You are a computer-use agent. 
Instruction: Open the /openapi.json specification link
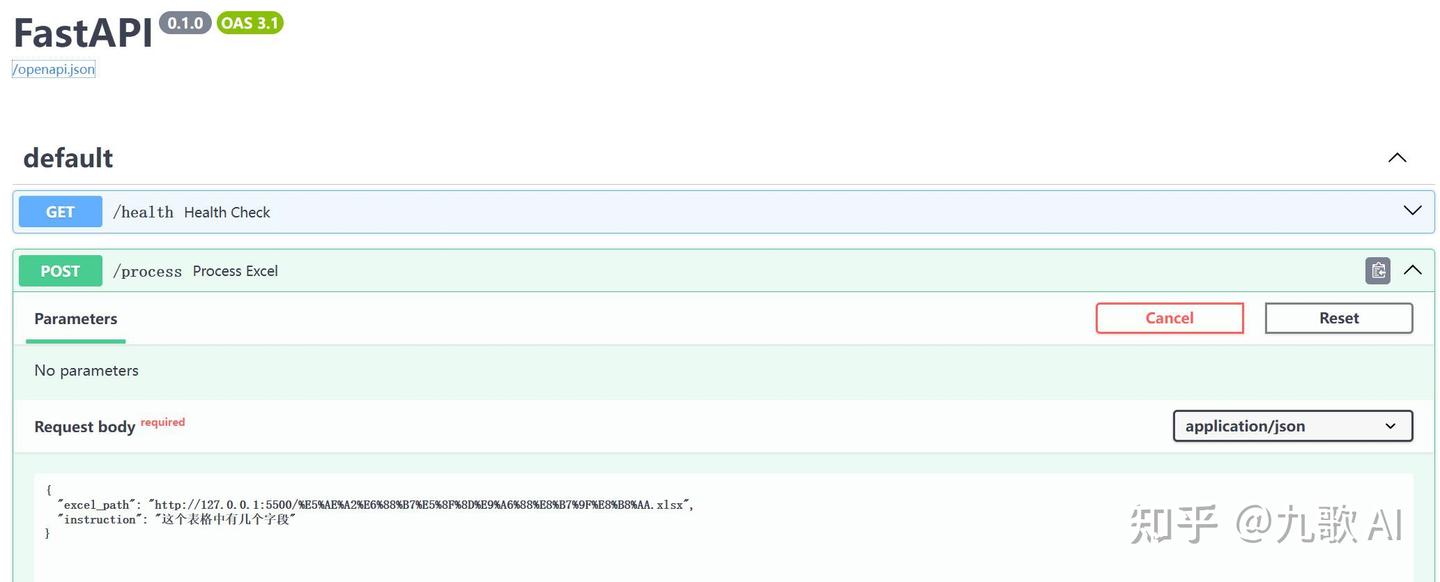pyautogui.click(x=52, y=68)
